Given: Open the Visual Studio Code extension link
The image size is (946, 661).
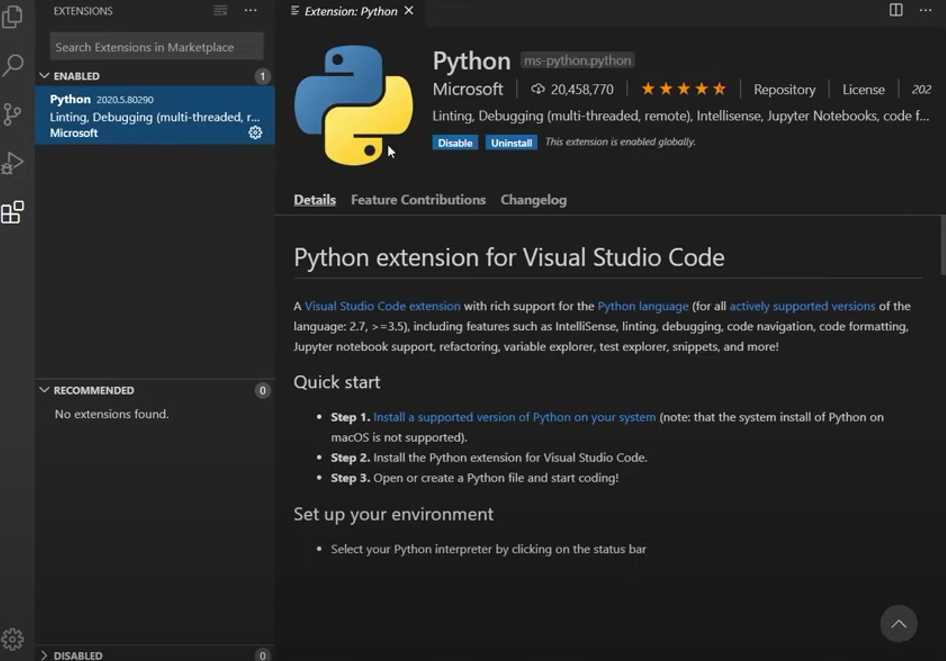Looking at the screenshot, I should point(383,306).
